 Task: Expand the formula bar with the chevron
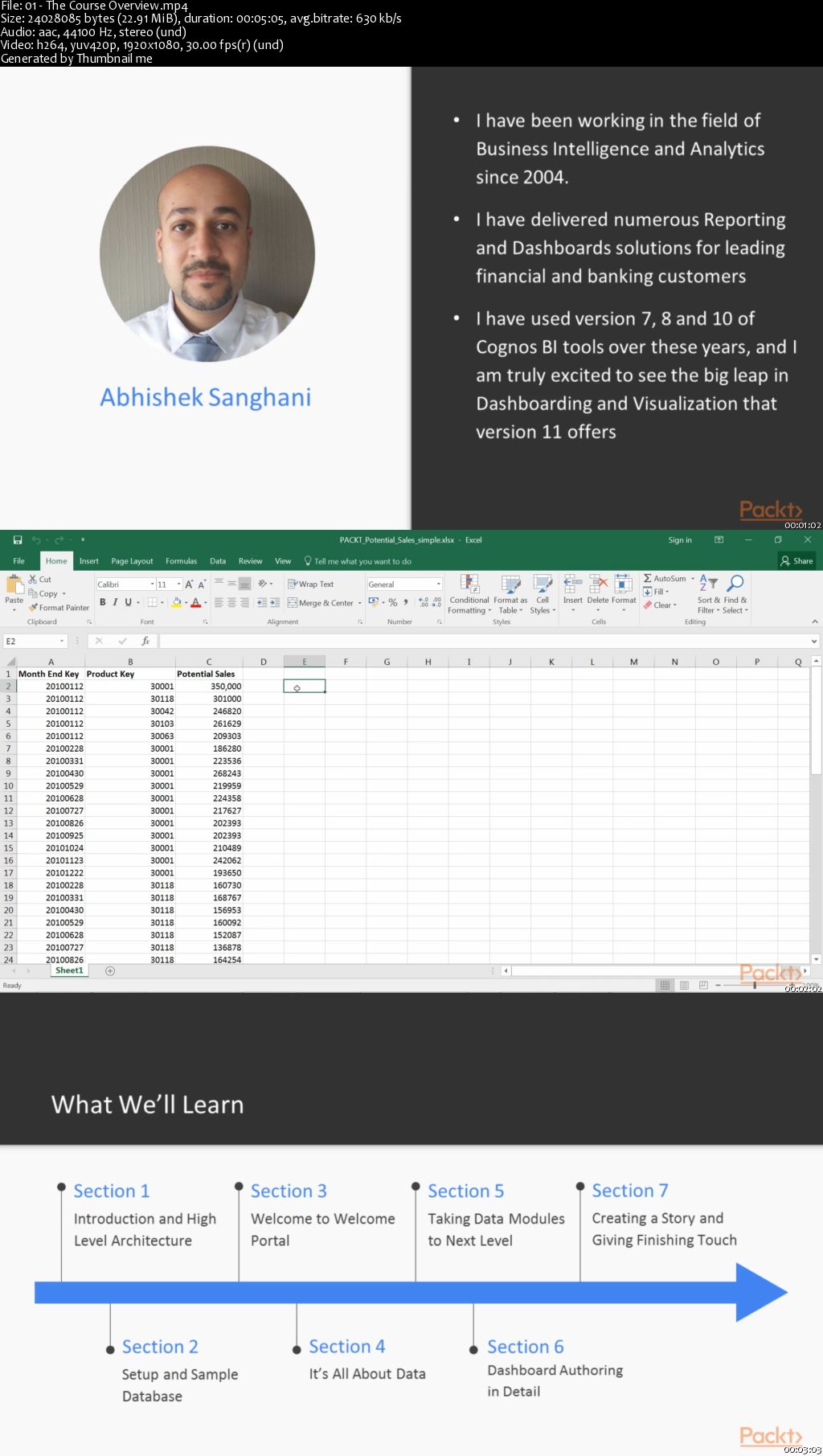tap(814, 641)
